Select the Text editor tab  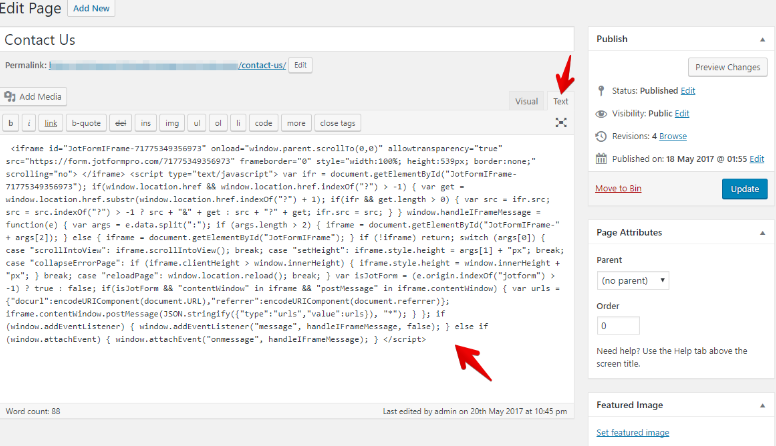tap(561, 101)
